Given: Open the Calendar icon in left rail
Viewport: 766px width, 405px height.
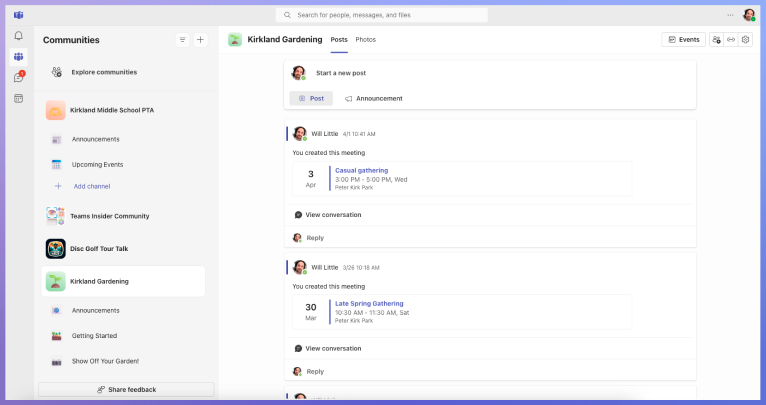Looking at the screenshot, I should pos(18,98).
